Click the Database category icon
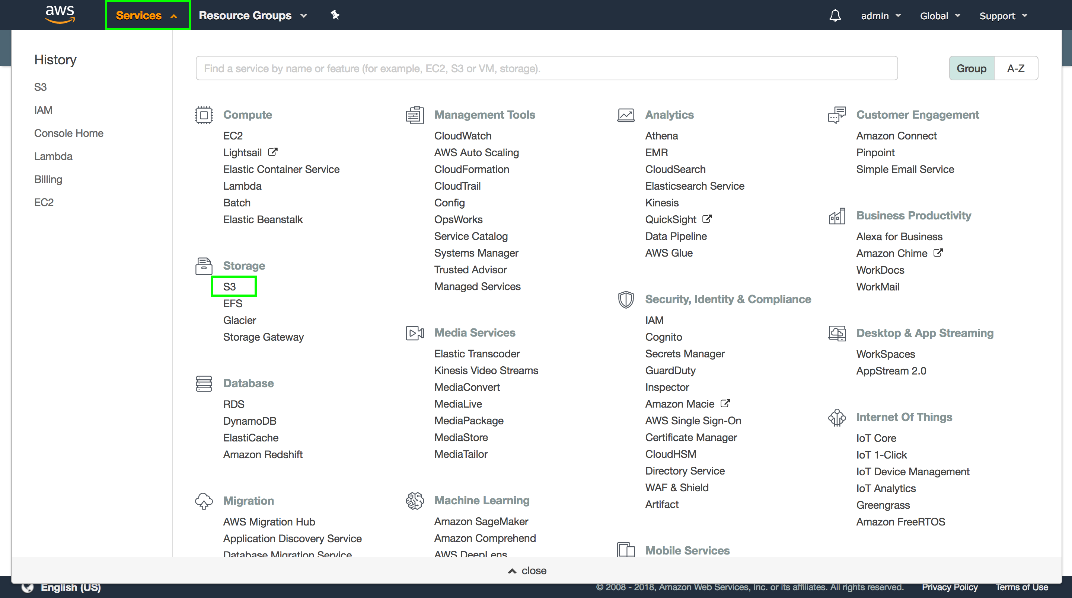This screenshot has width=1072, height=598. coord(204,384)
